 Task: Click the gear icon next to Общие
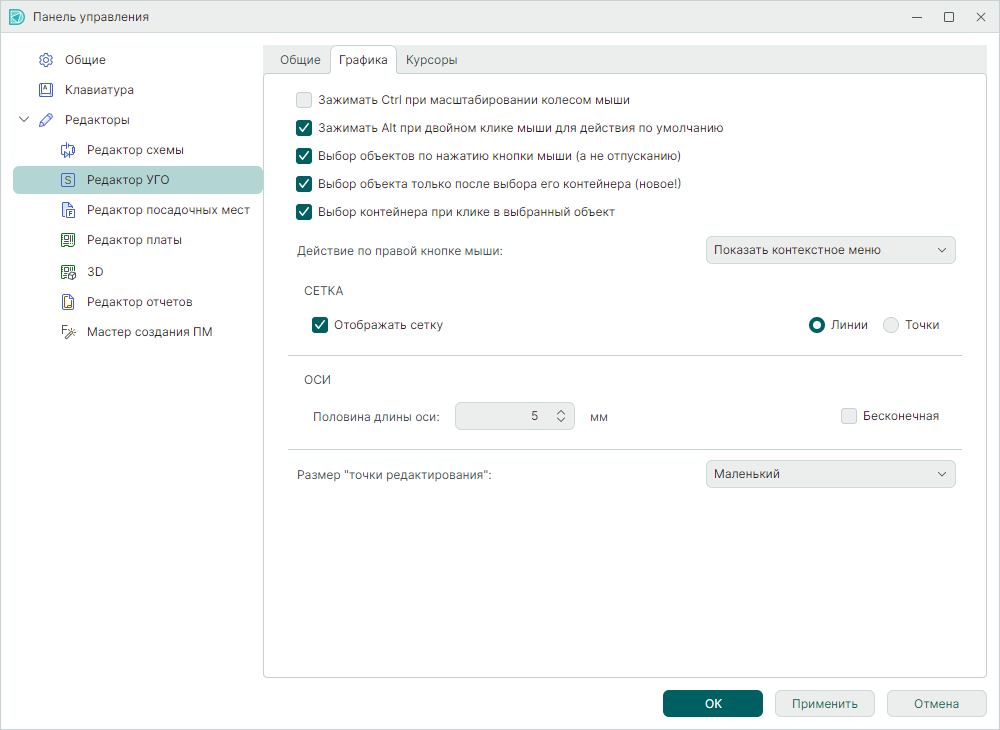46,60
